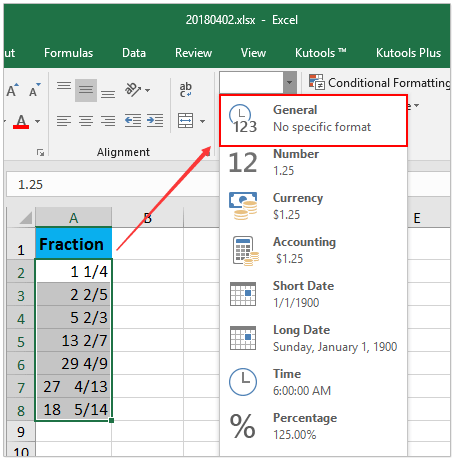Screen dimensions: 456x461
Task: Toggle Middle Align for cells
Action: 86,90
